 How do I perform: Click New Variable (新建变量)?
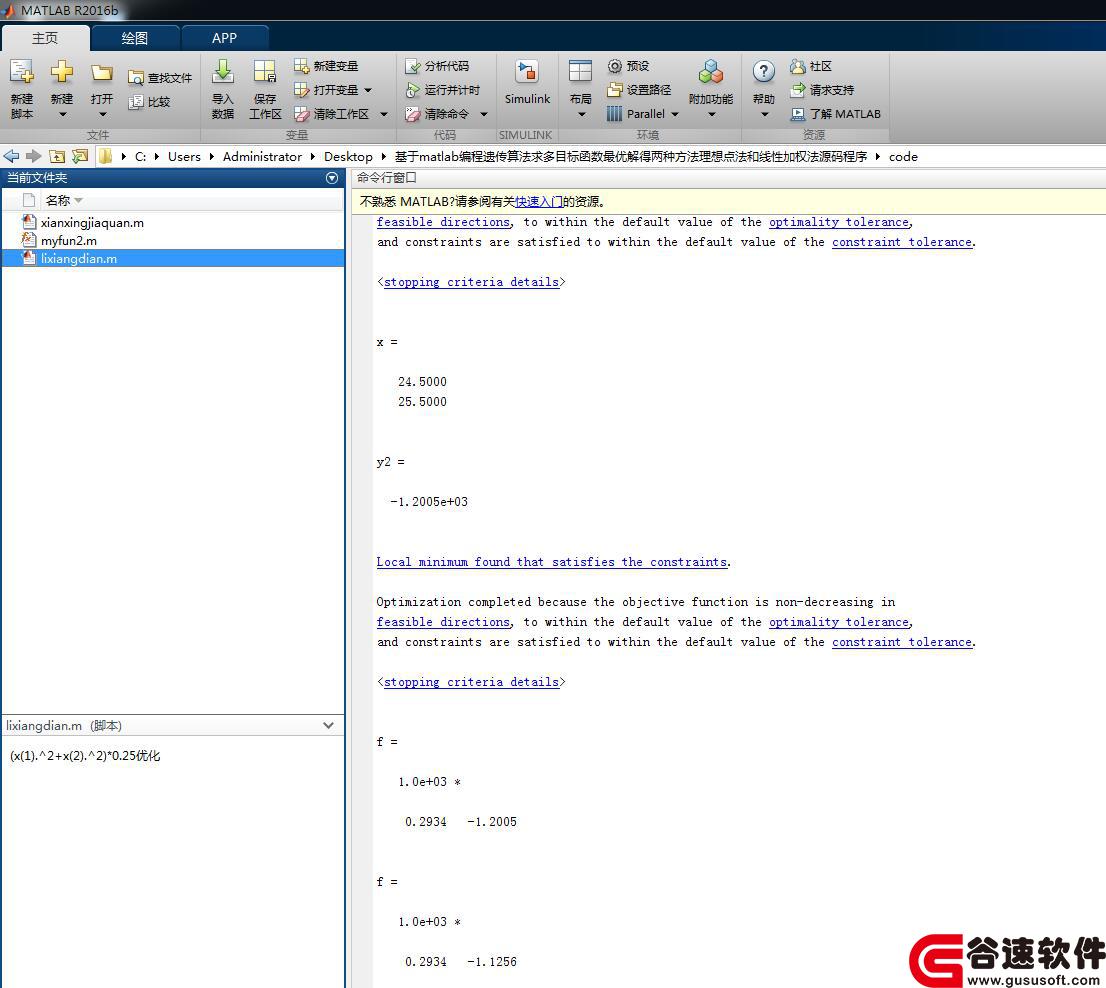[x=326, y=66]
